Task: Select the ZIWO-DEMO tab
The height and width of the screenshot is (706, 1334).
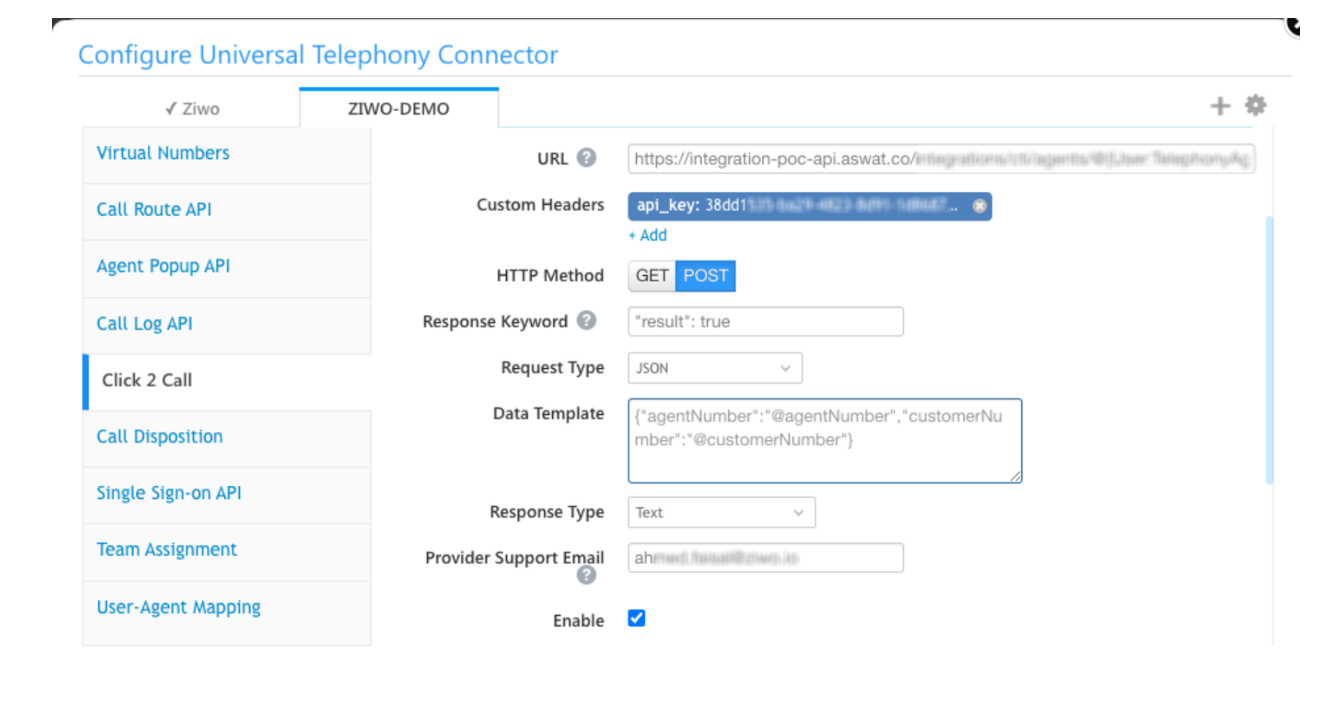Action: [399, 108]
